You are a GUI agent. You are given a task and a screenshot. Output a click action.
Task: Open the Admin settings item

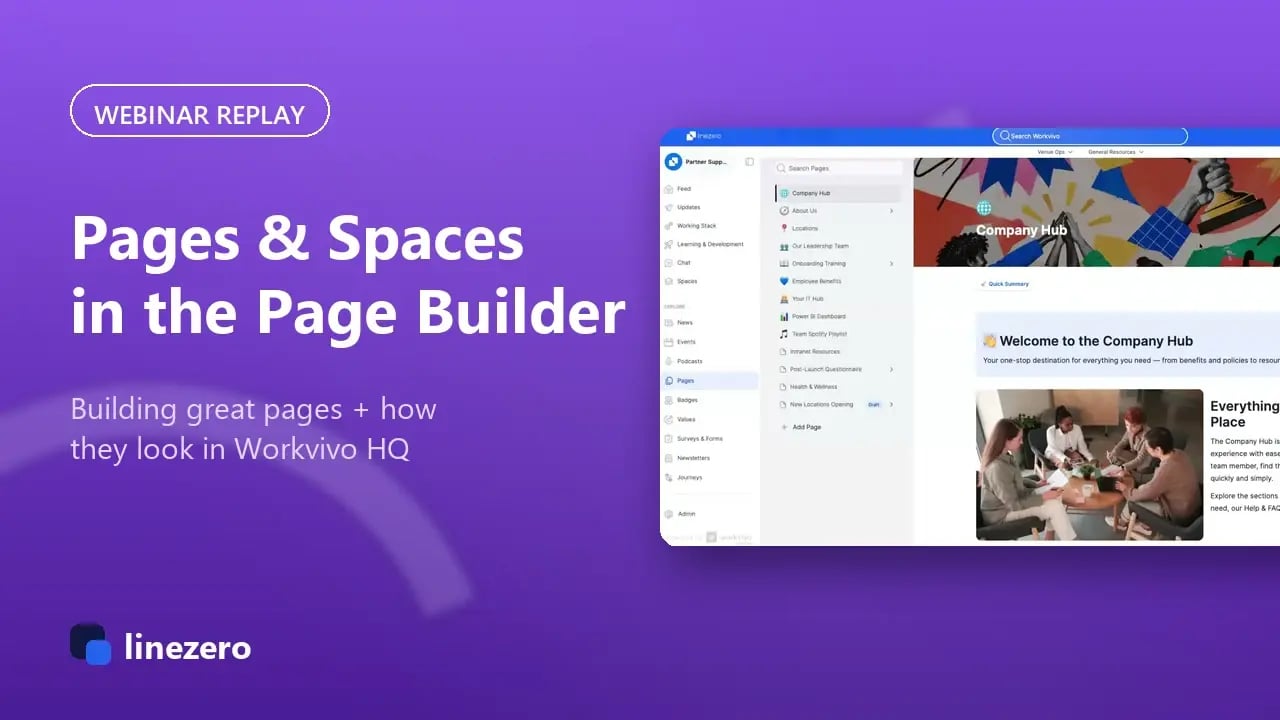680,514
